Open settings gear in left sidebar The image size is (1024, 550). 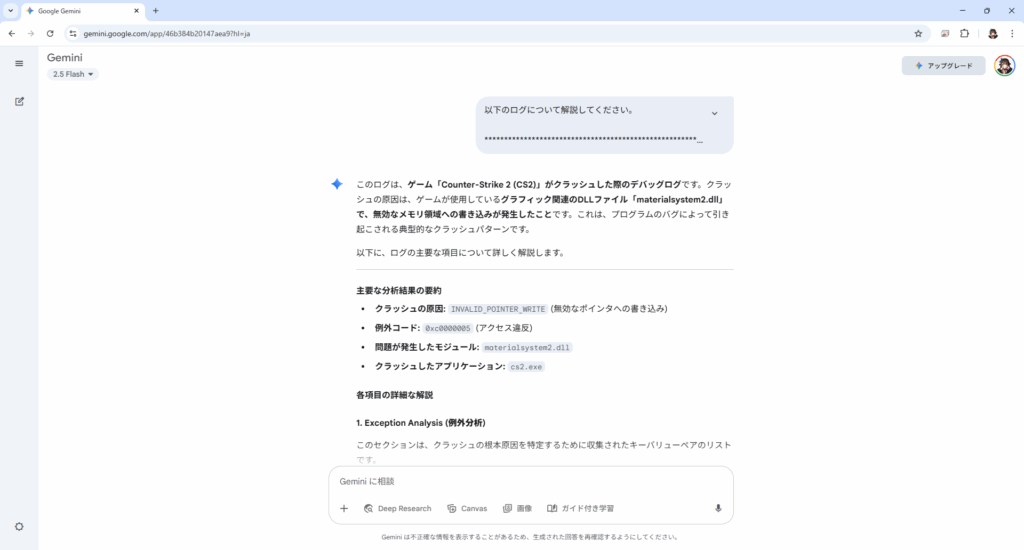coord(19,526)
